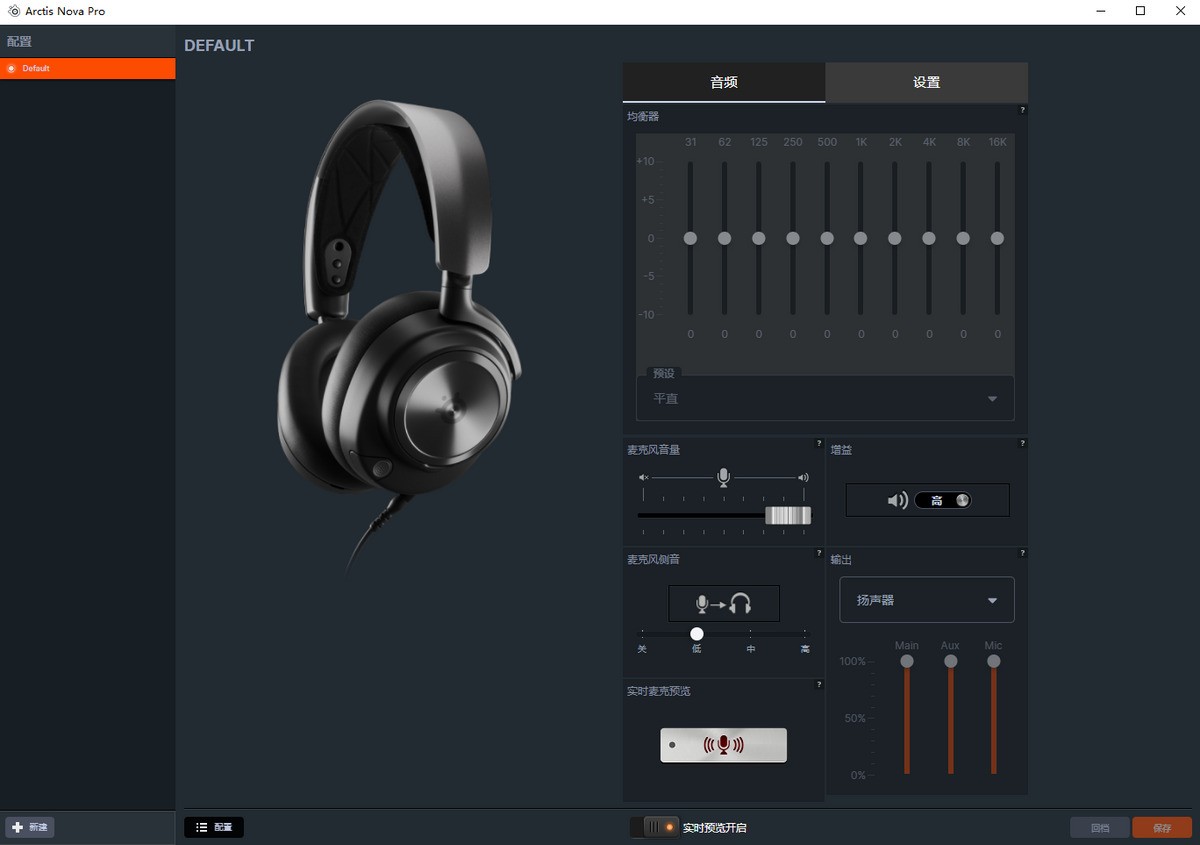
Task: Click the plus icon on the 新建 button
Action: [17, 828]
